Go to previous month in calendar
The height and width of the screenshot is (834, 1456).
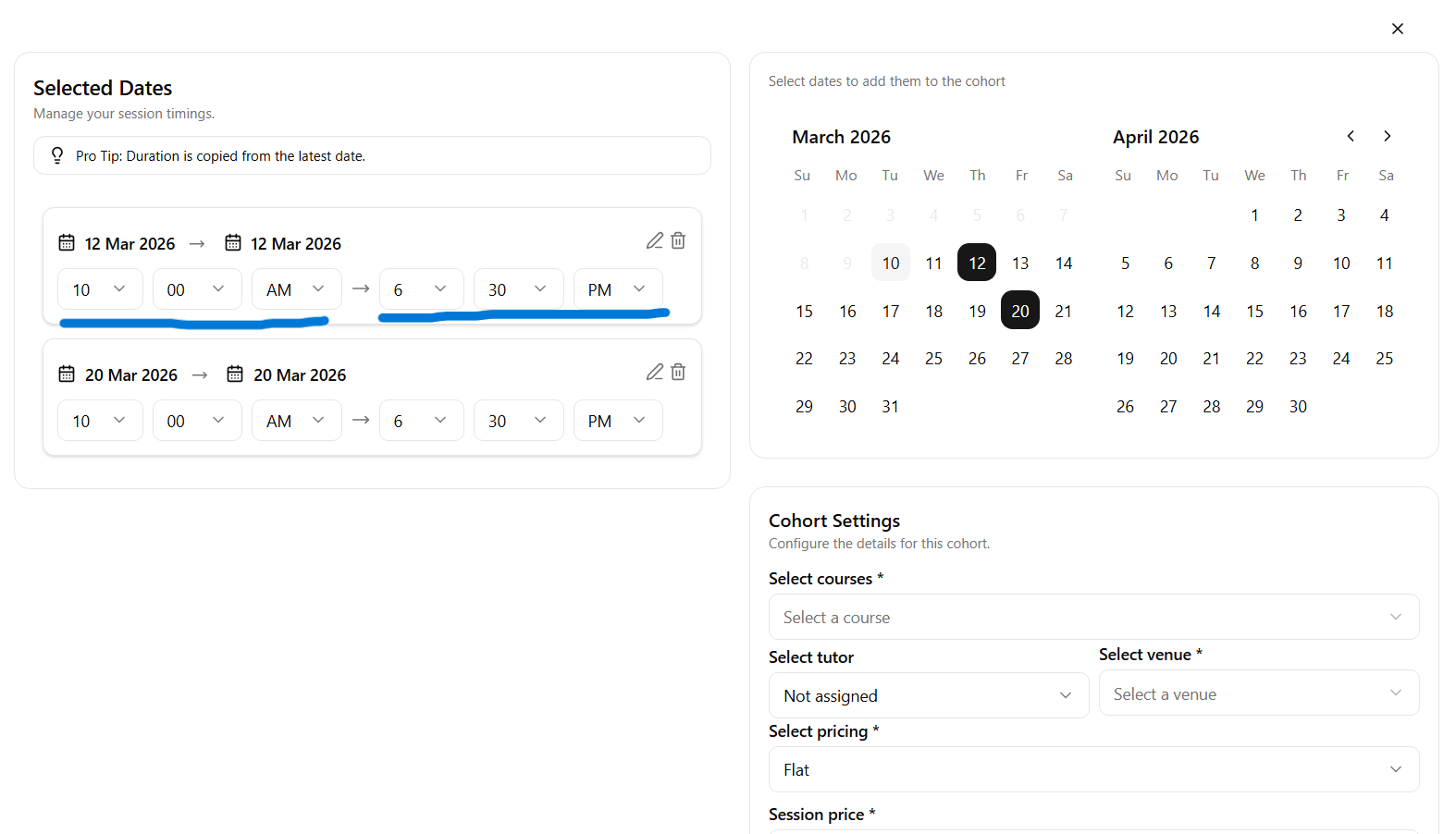pyautogui.click(x=1351, y=136)
